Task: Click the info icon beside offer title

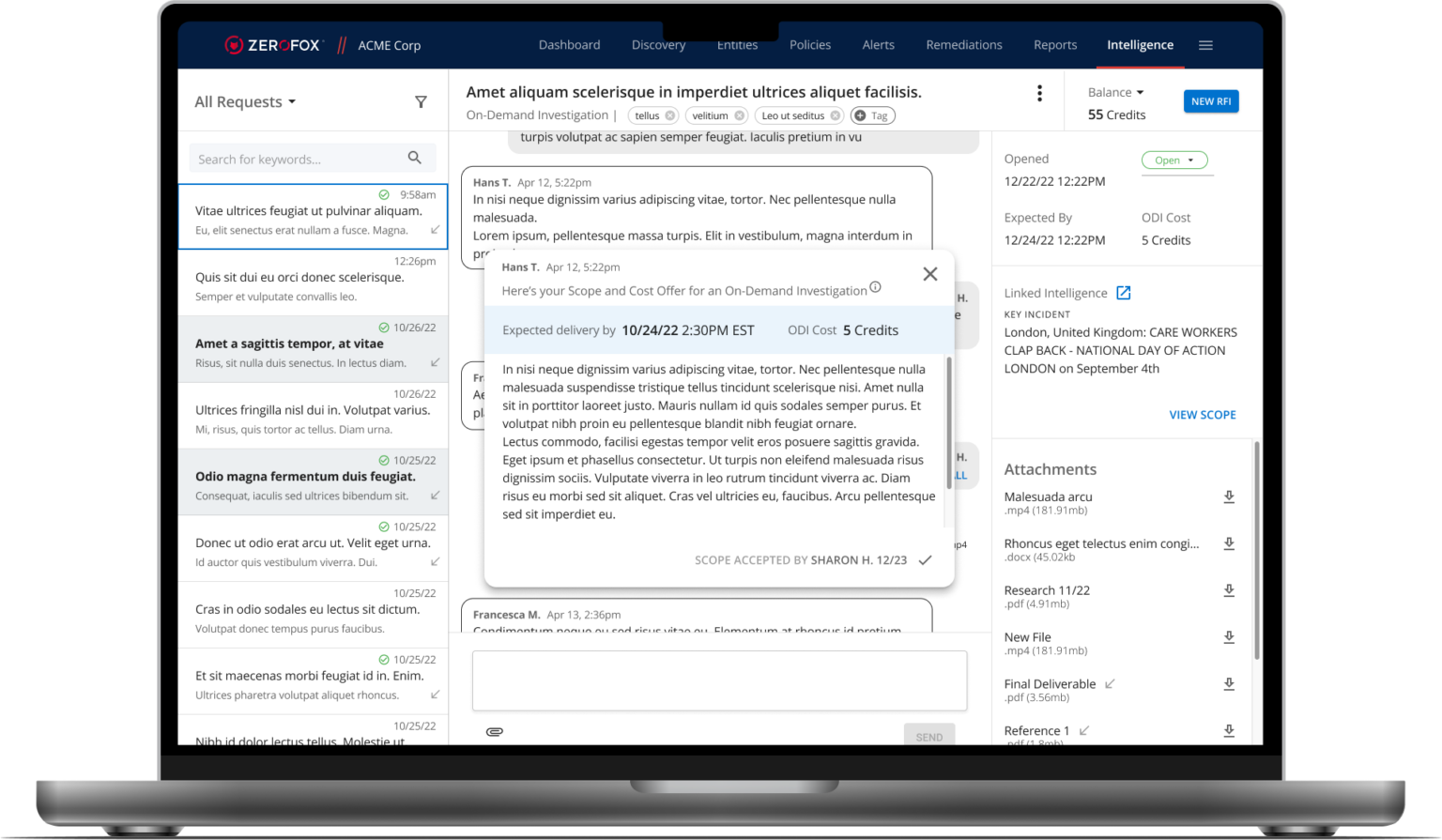Action: 875,287
